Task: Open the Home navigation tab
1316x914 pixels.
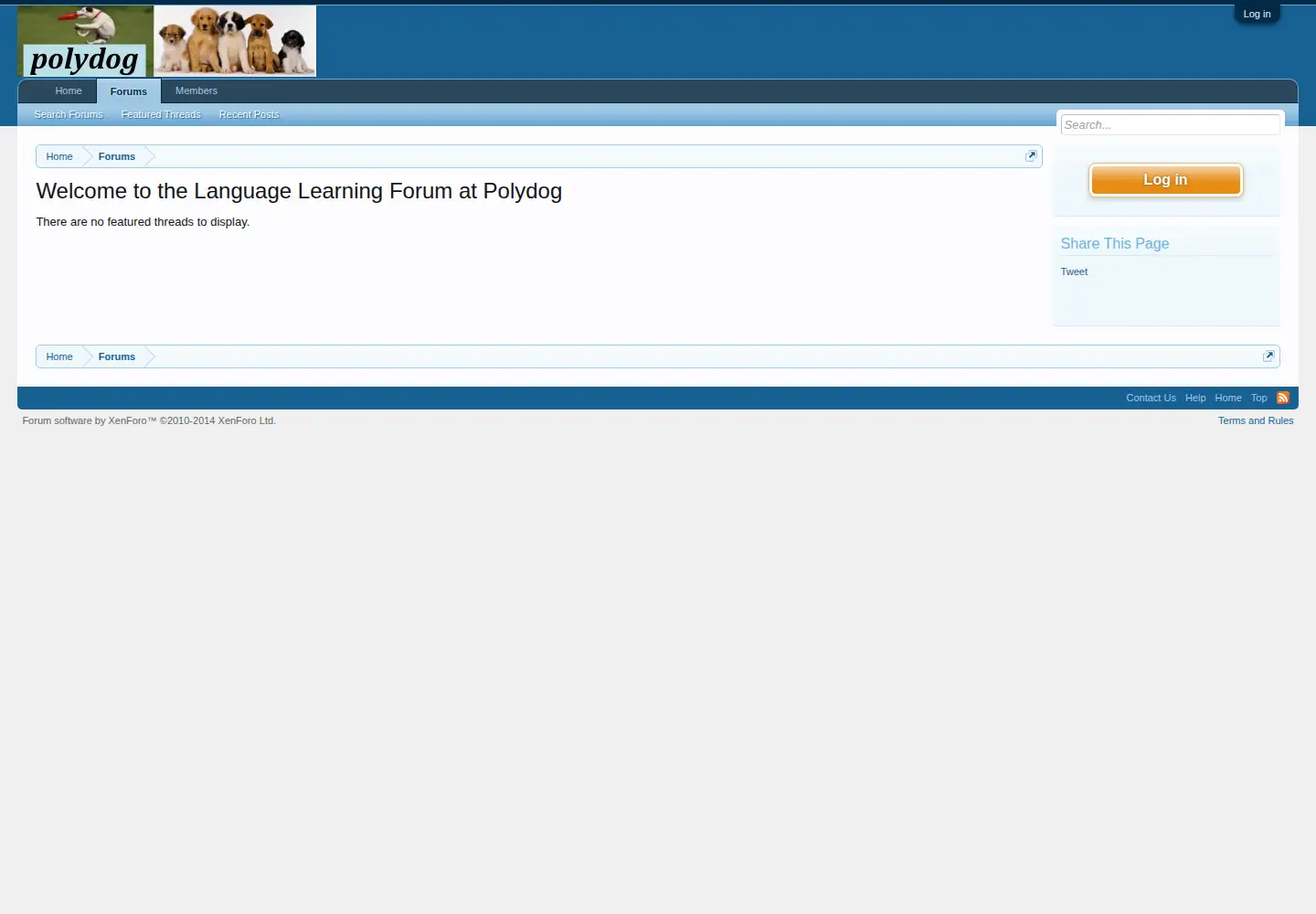Action: (x=69, y=91)
